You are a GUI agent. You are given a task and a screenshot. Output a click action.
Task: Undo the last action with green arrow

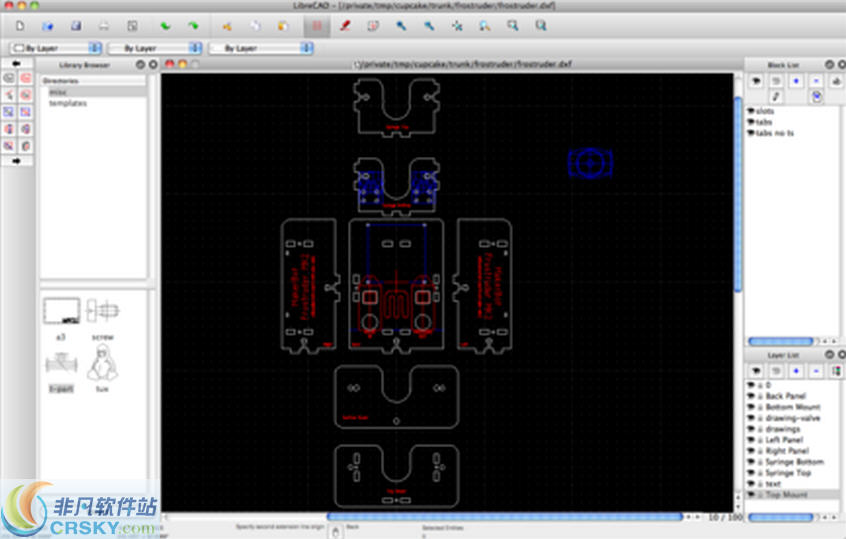coord(165,26)
